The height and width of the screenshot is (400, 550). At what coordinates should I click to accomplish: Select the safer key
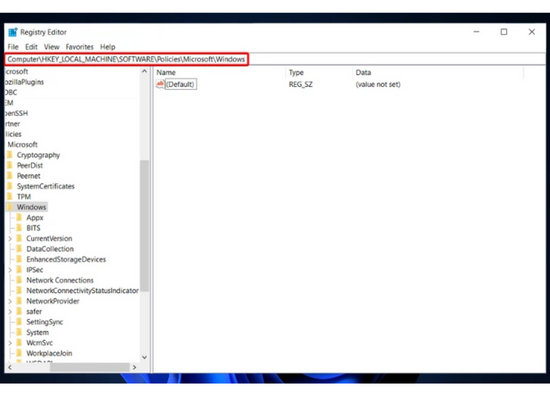point(34,312)
